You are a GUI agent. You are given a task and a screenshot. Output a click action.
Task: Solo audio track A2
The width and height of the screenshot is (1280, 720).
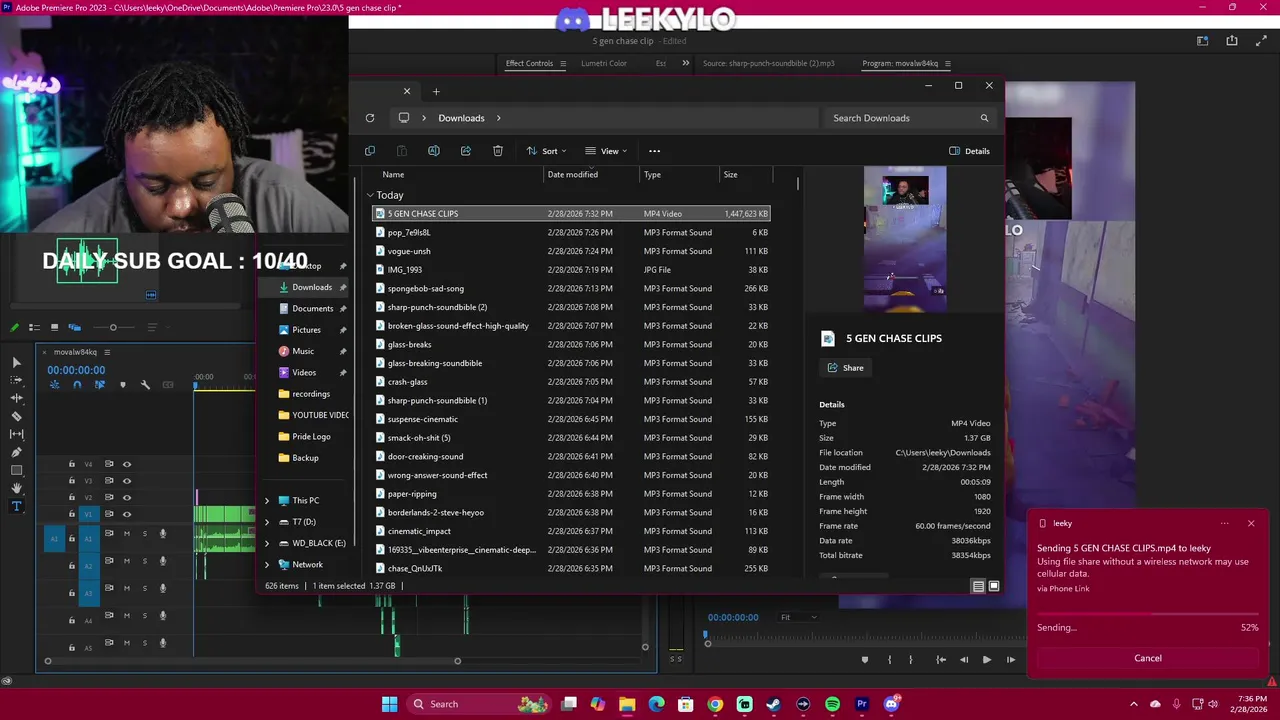pos(144,561)
